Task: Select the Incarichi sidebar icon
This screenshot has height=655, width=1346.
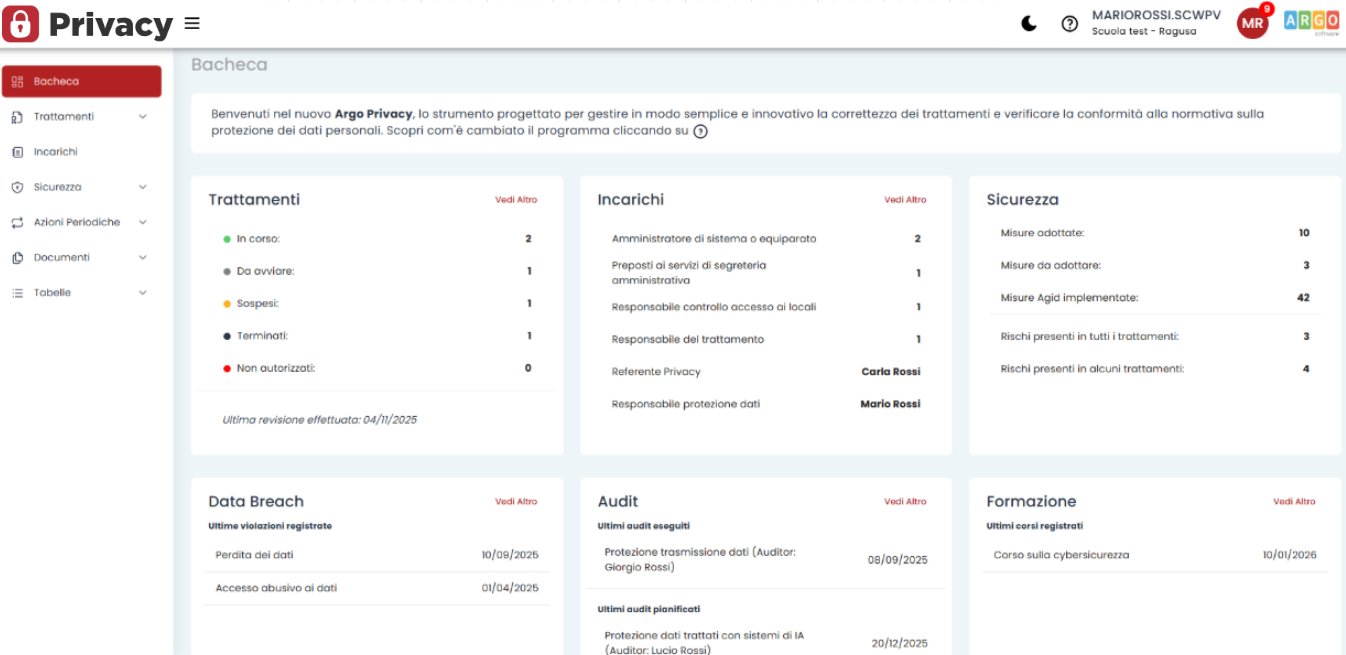Action: [17, 152]
